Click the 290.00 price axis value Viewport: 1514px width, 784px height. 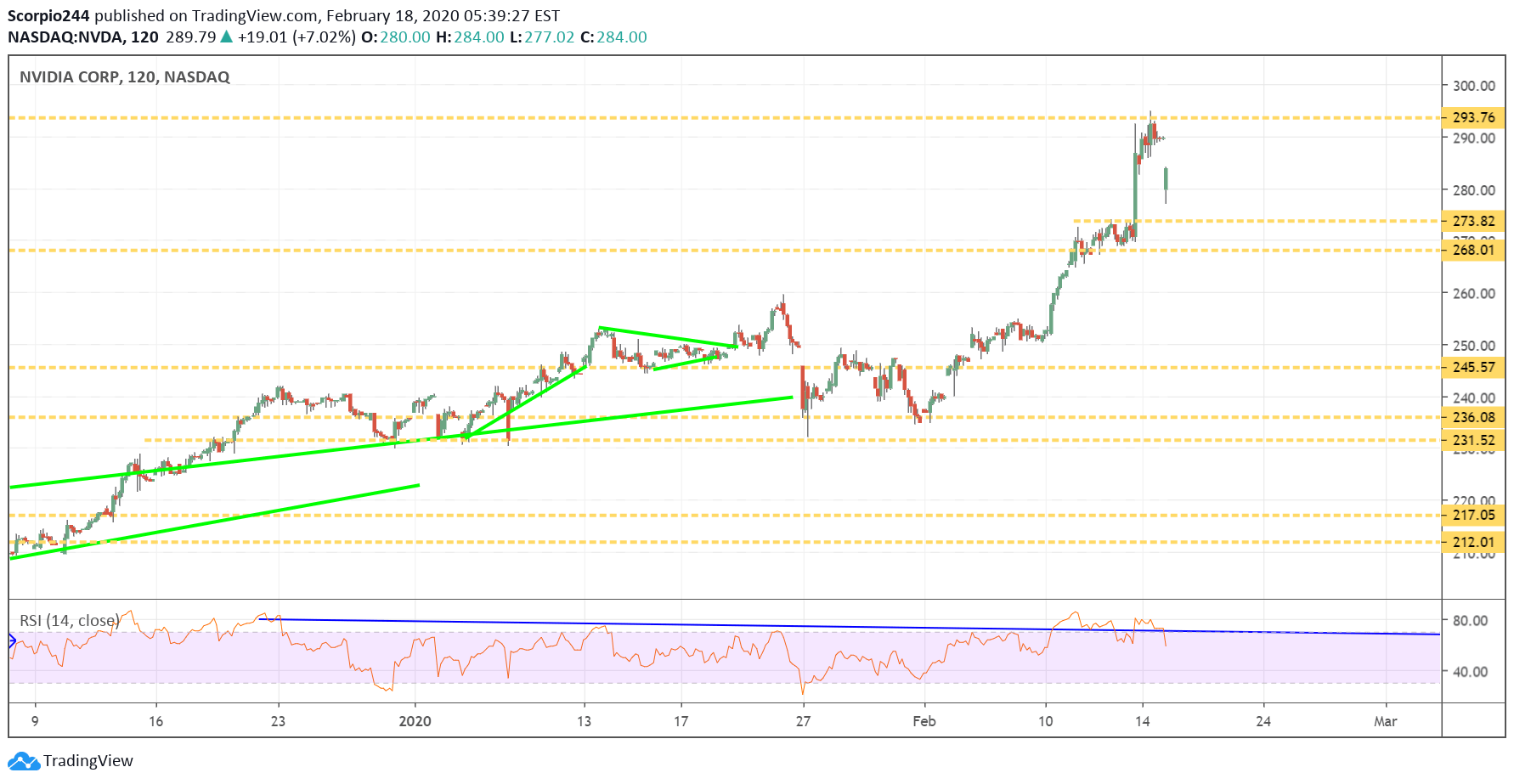tap(1474, 138)
